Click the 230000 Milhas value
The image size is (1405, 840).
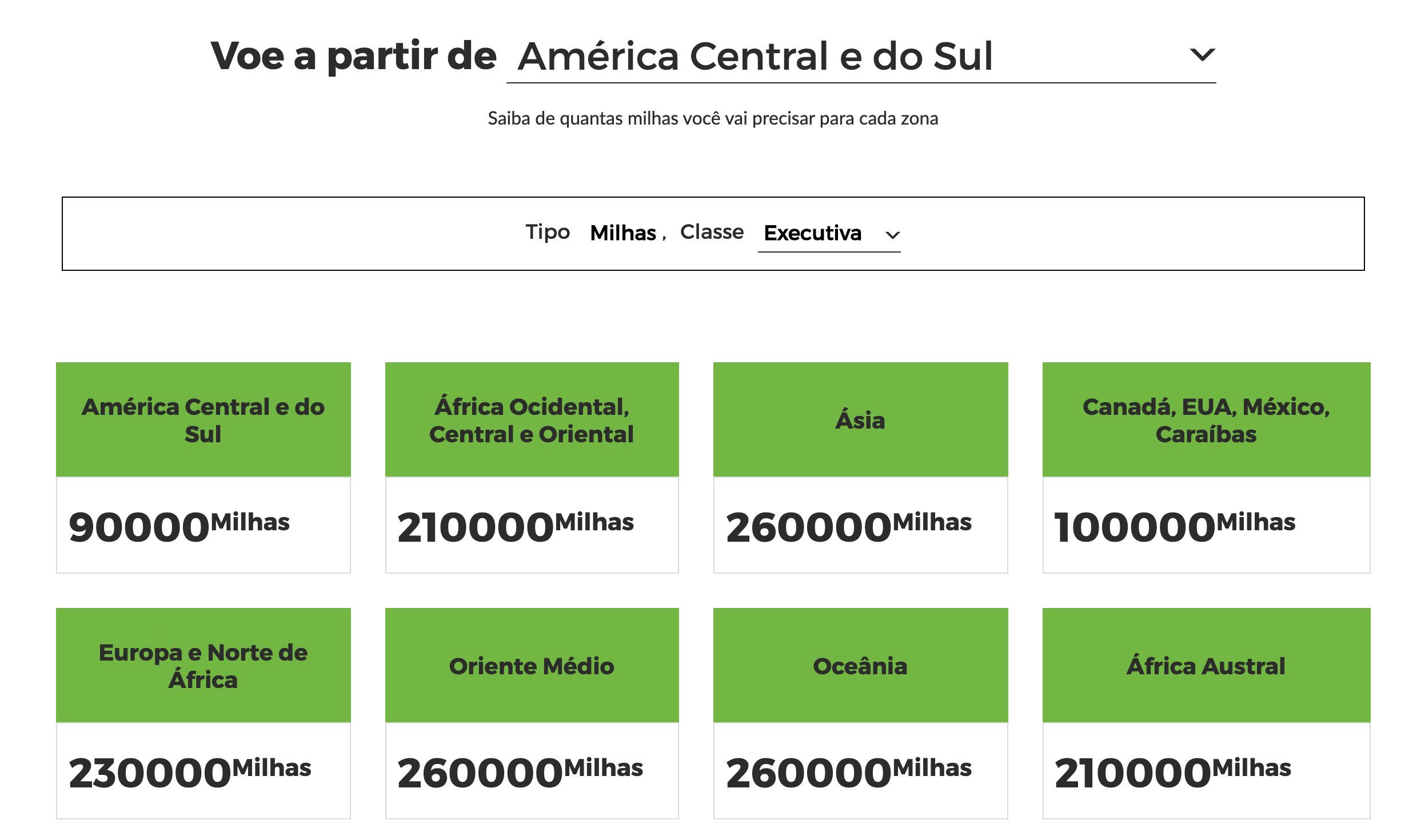click(190, 772)
